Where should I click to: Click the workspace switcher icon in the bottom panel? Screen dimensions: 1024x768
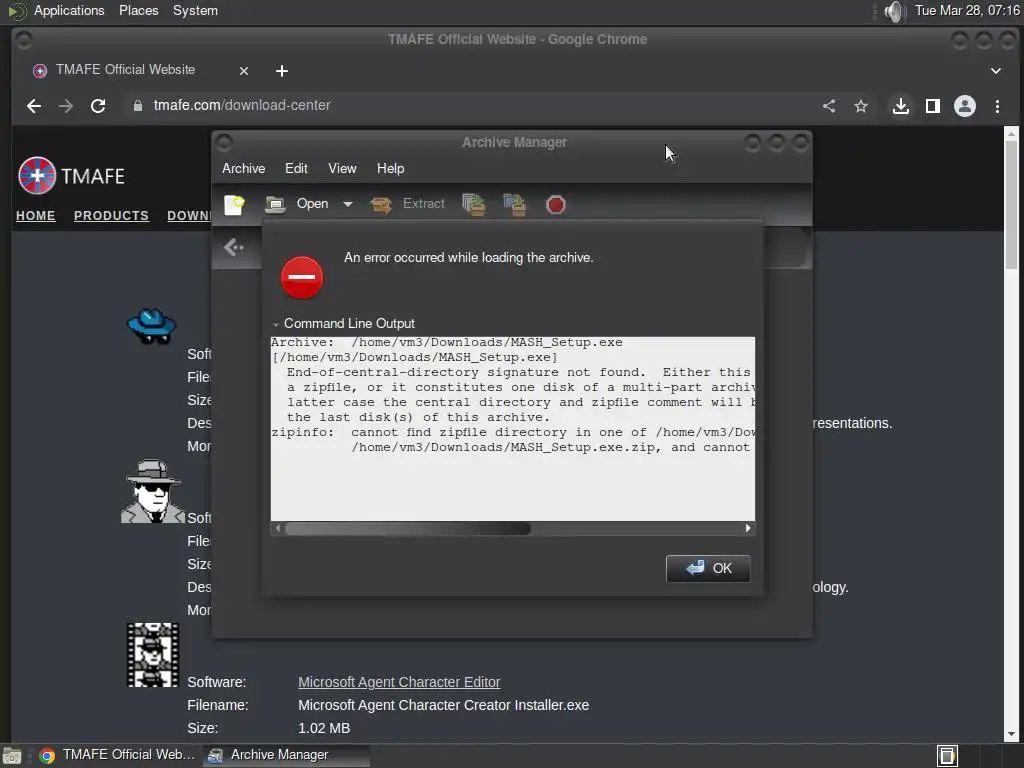click(x=947, y=756)
